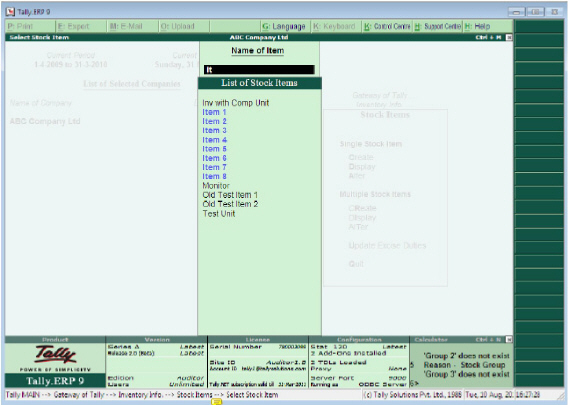Screen dimensions: 568x405
Task: Click 'Group 3' does not exist message
Action: [467, 374]
